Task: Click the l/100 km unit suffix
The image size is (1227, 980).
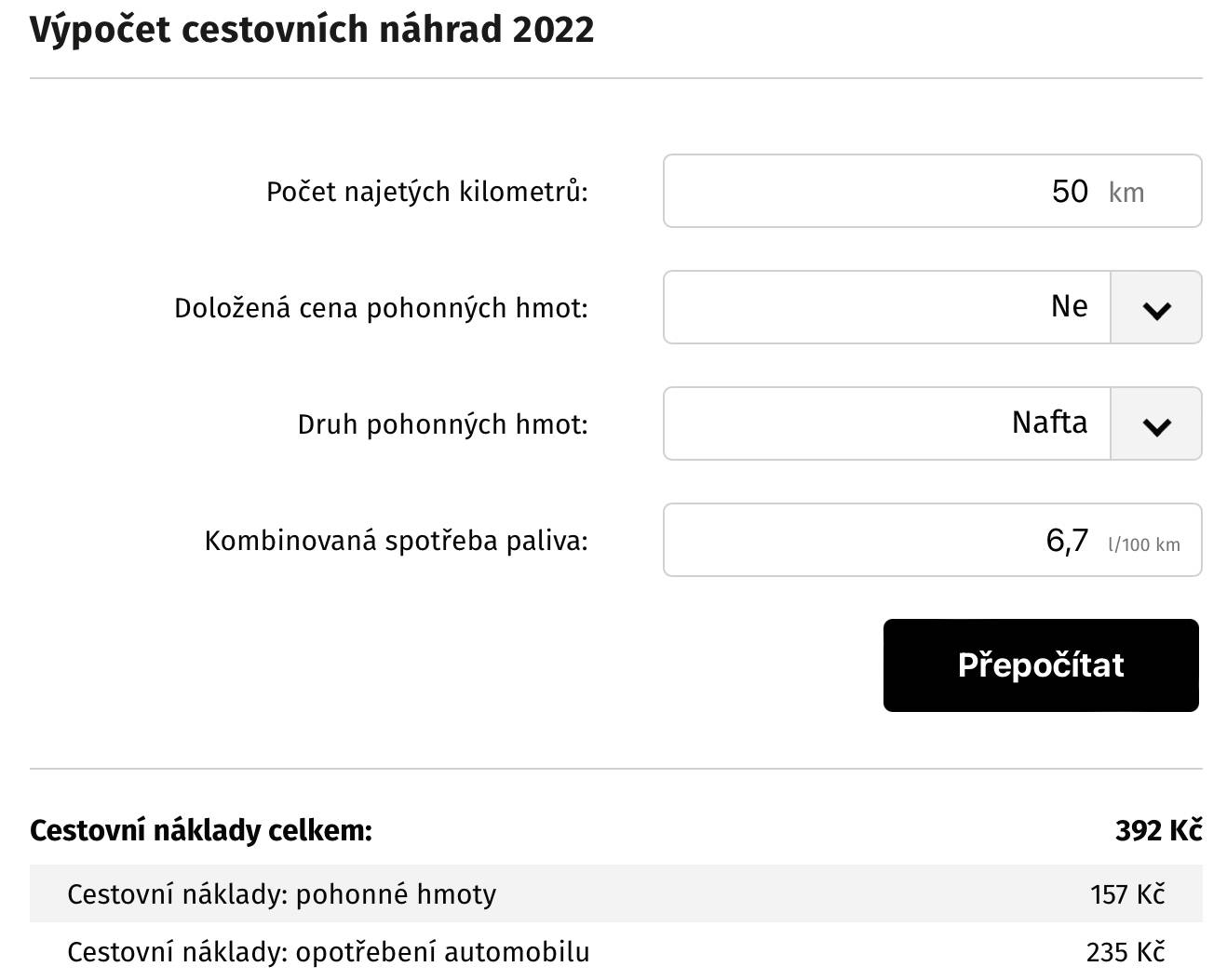Action: pyautogui.click(x=1144, y=544)
